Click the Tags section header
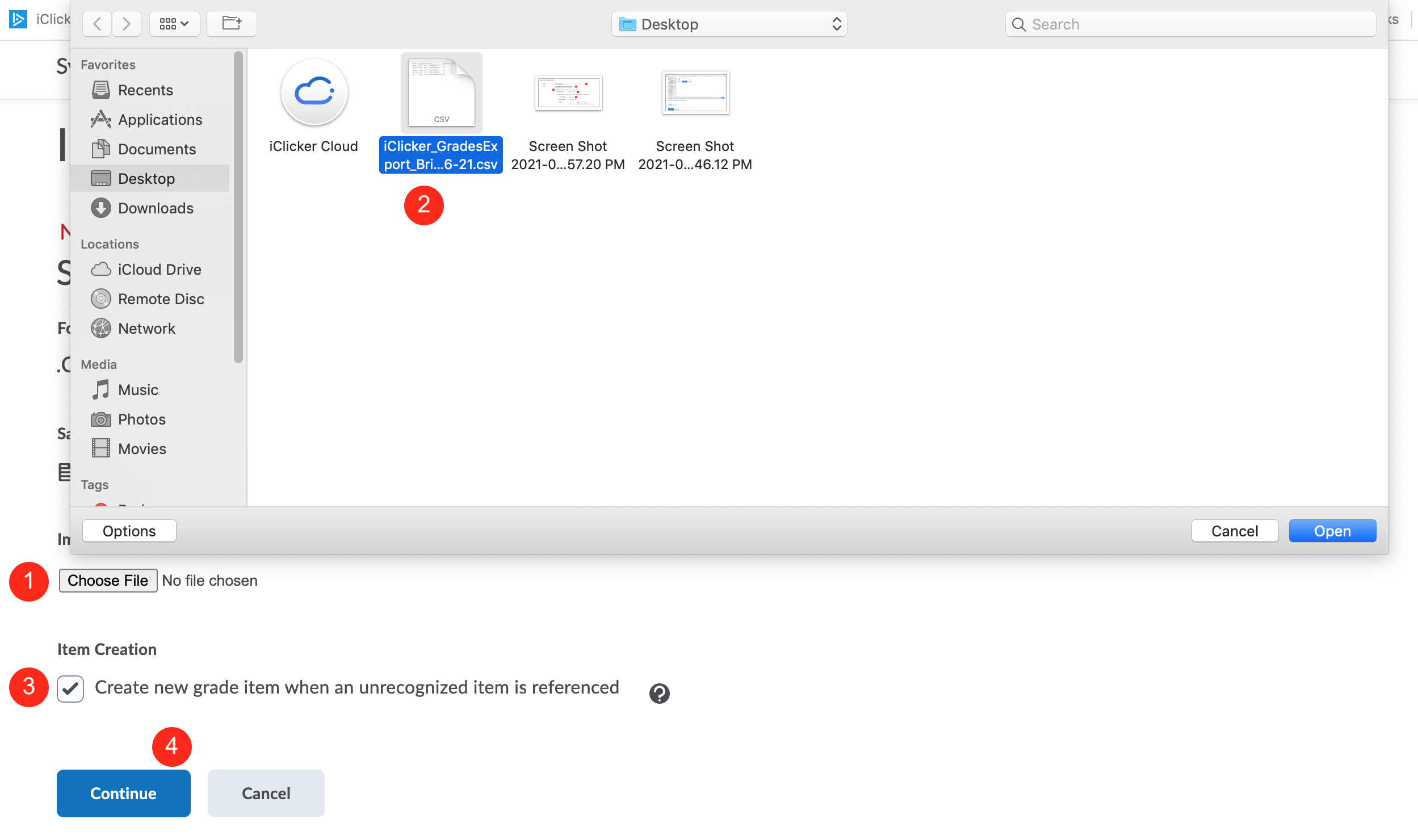The height and width of the screenshot is (840, 1418). (x=94, y=485)
